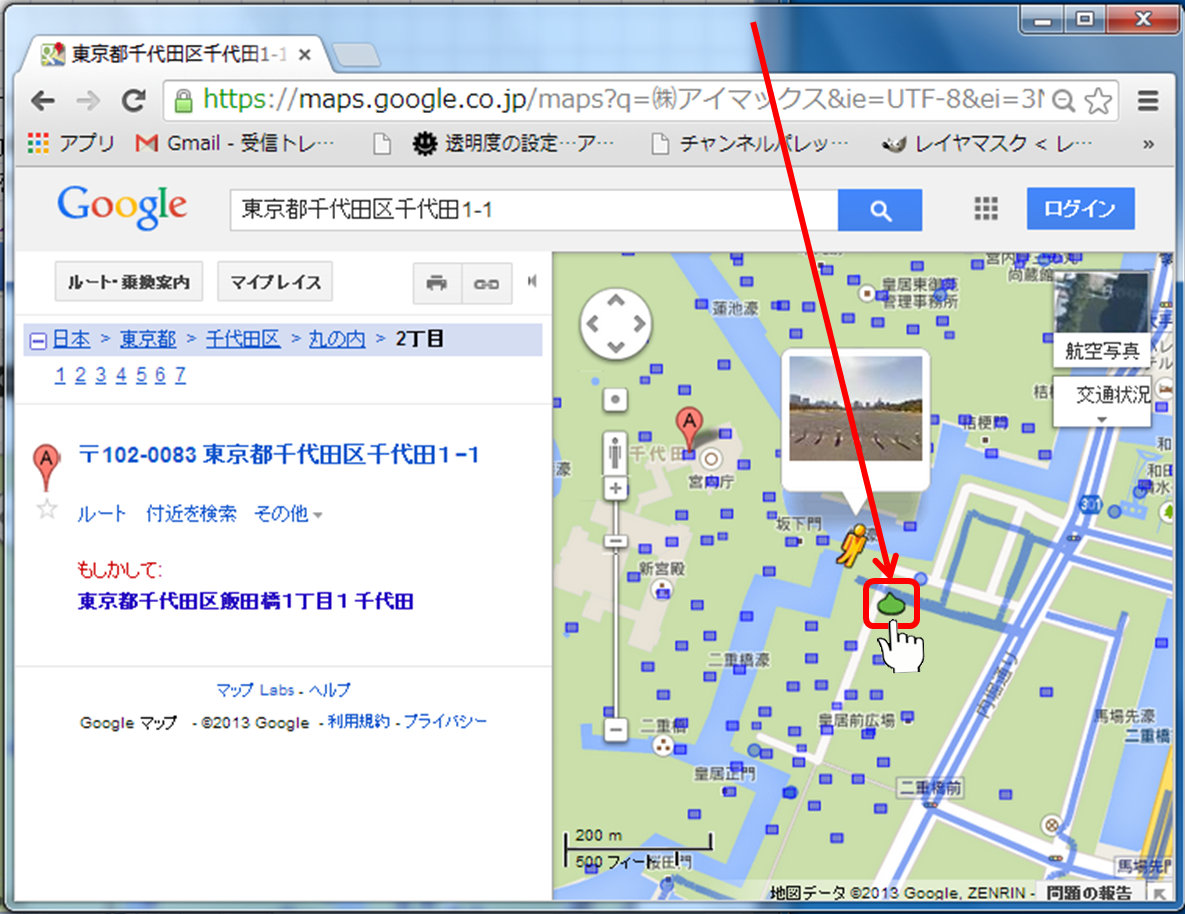This screenshot has height=914, width=1185.
Task: Collapse the breadcrumb minus expander
Action: pos(38,340)
